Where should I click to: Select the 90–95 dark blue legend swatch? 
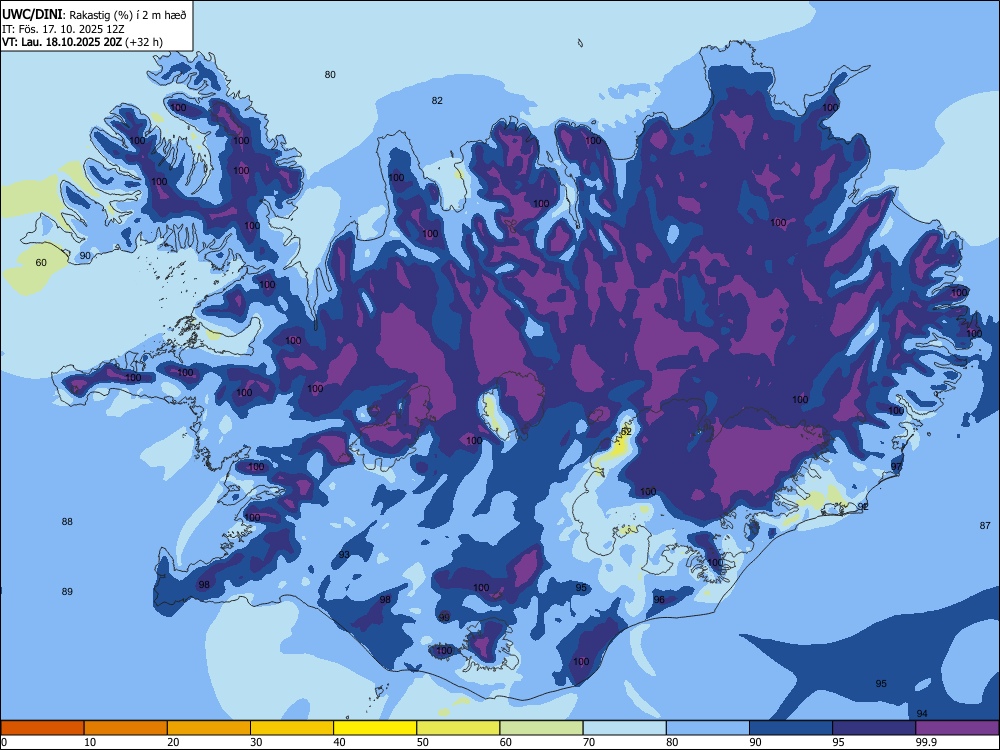pos(791,728)
